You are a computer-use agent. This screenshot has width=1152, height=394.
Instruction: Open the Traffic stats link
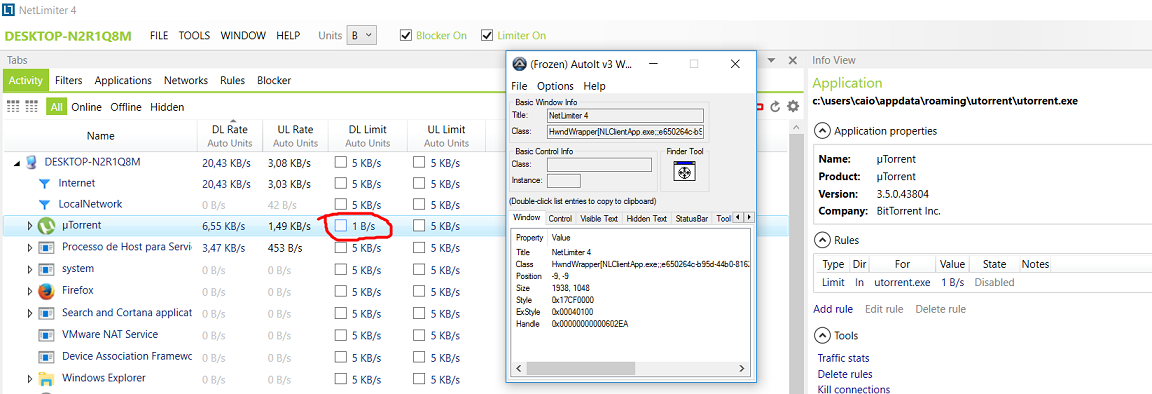(x=843, y=358)
